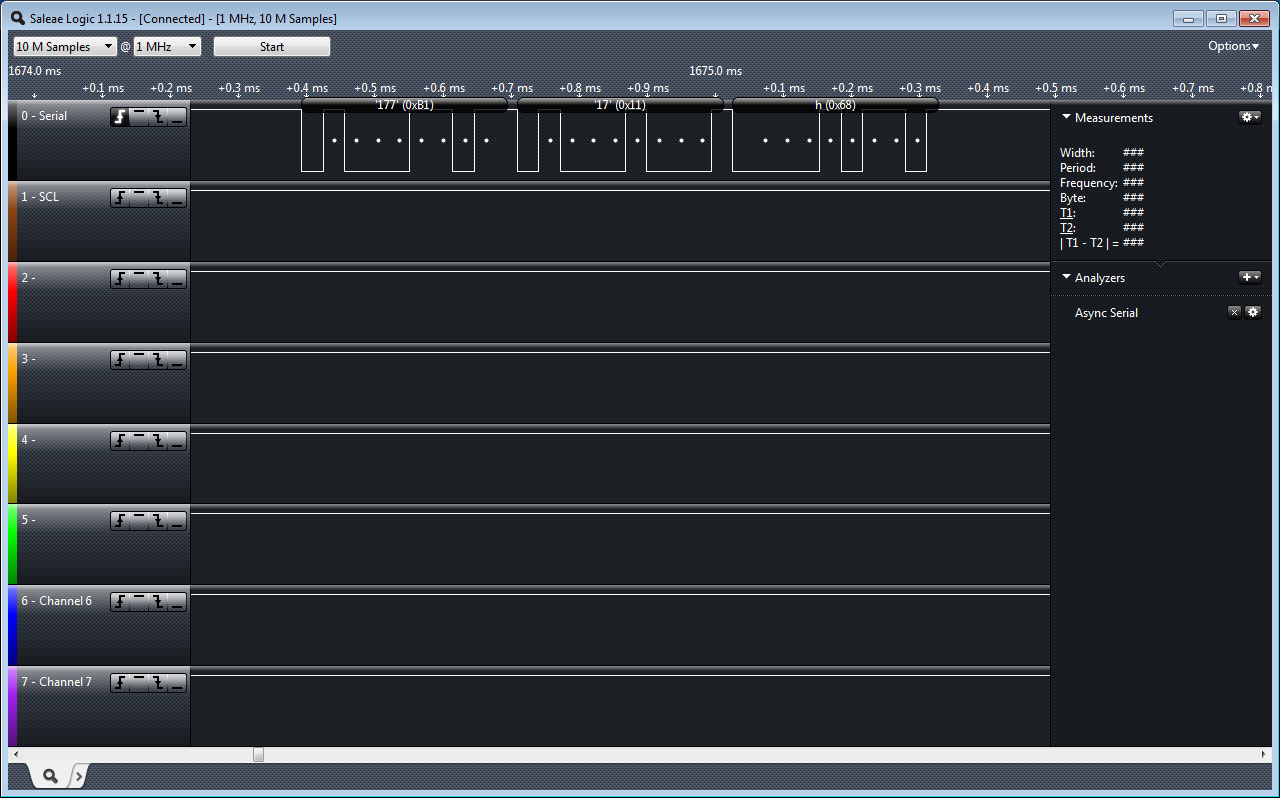Open the Options menu
The height and width of the screenshot is (798, 1280).
coord(1233,46)
